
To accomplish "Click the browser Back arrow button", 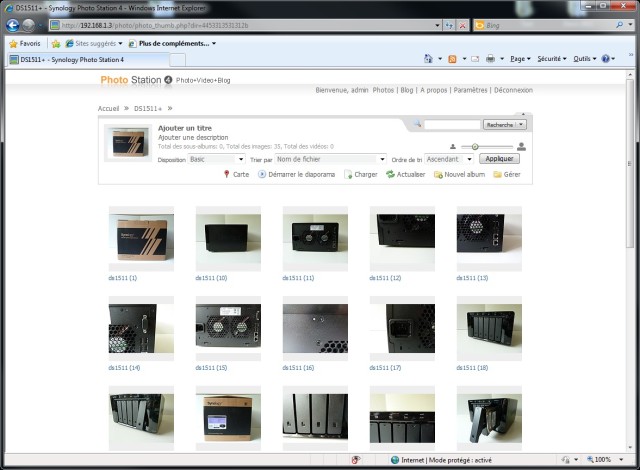I will click(13, 25).
